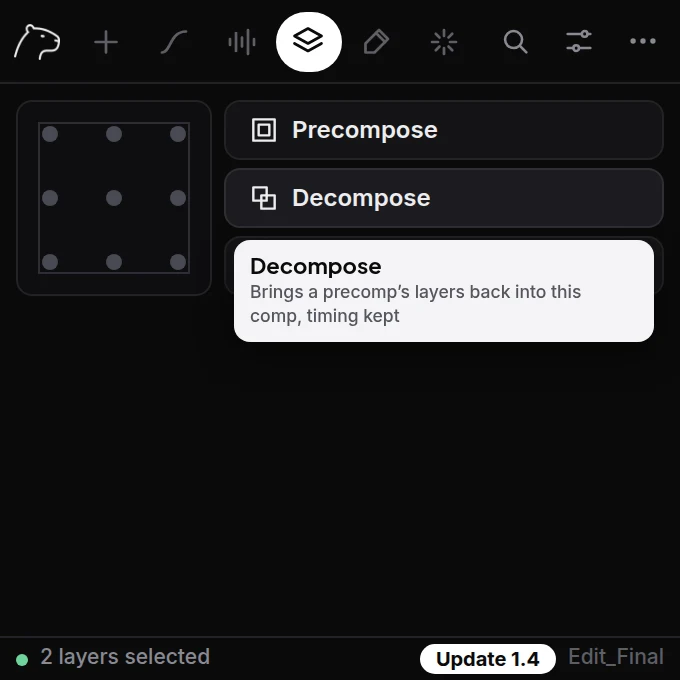The image size is (680, 680).
Task: Select top-center anchor point dot
Action: pos(114,134)
